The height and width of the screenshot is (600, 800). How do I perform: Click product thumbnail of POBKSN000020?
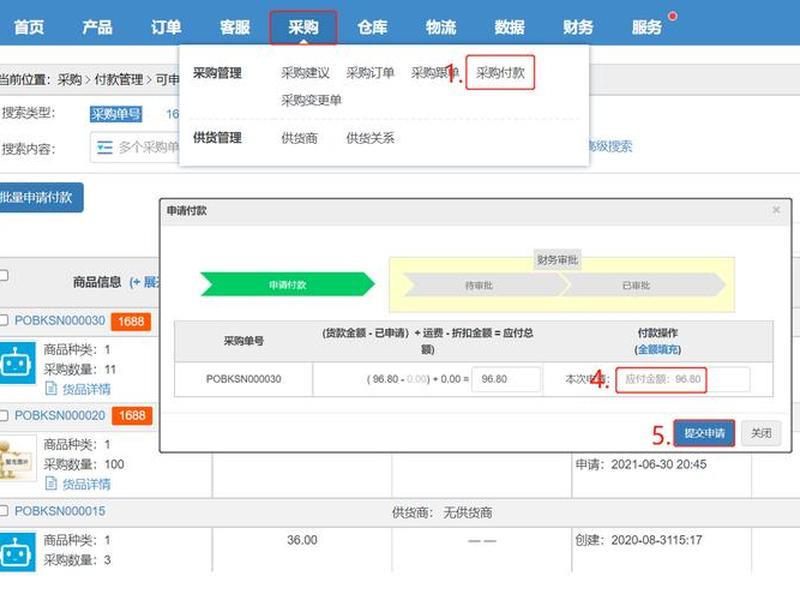(x=17, y=458)
